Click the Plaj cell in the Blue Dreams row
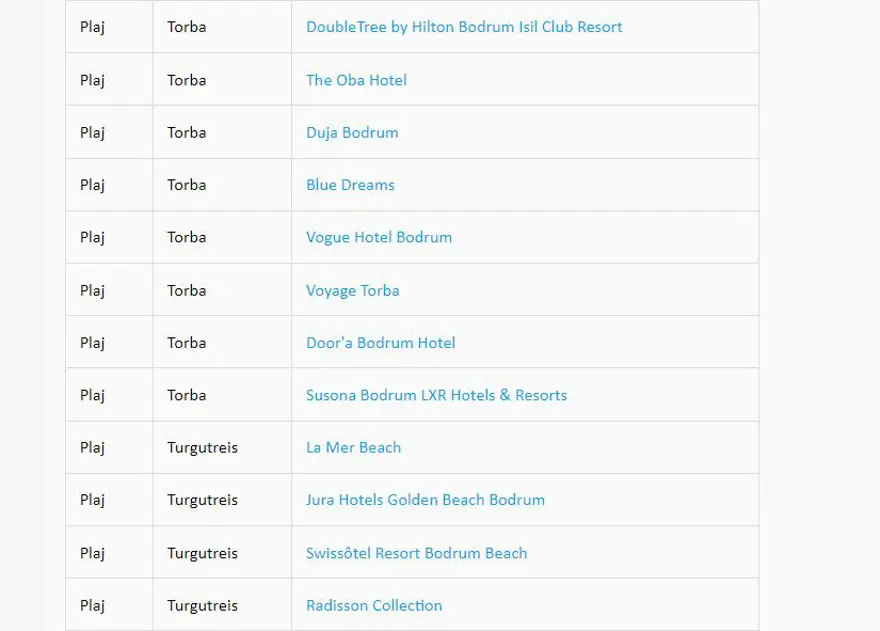This screenshot has width=880, height=631. 92,185
